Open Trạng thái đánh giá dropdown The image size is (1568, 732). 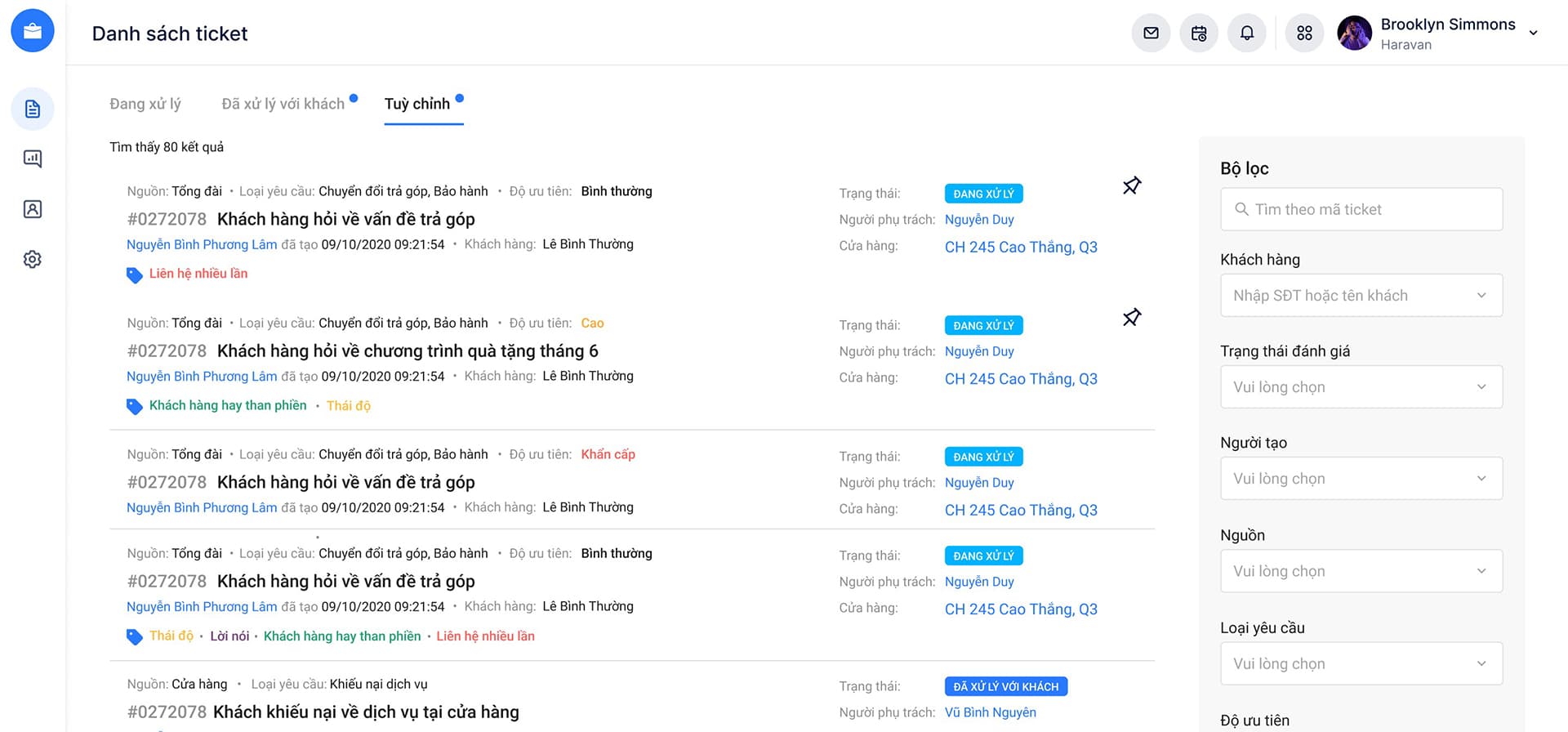coord(1361,386)
